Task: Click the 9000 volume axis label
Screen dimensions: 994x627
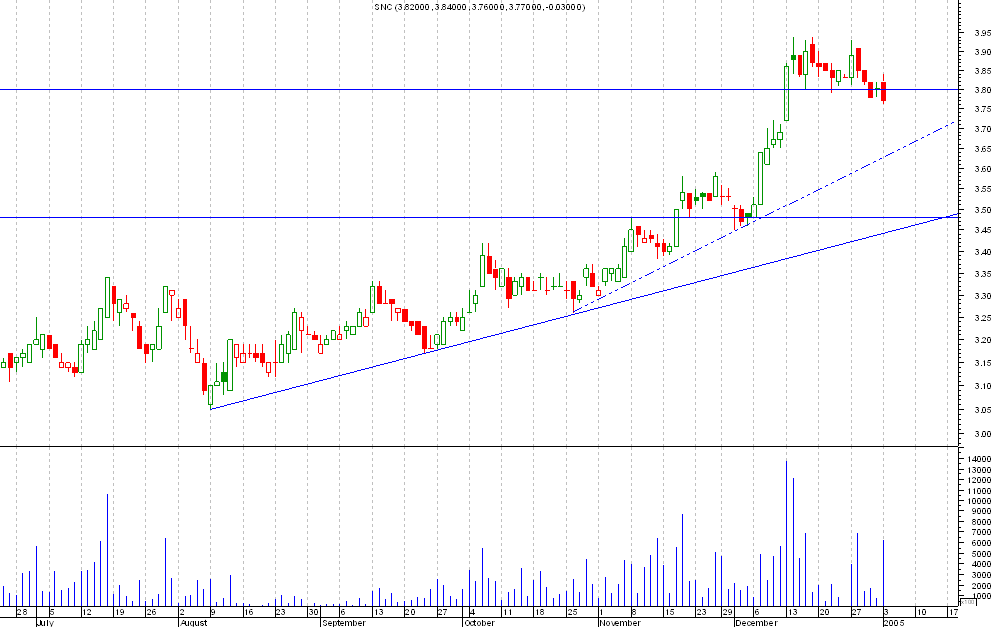Action: click(982, 512)
